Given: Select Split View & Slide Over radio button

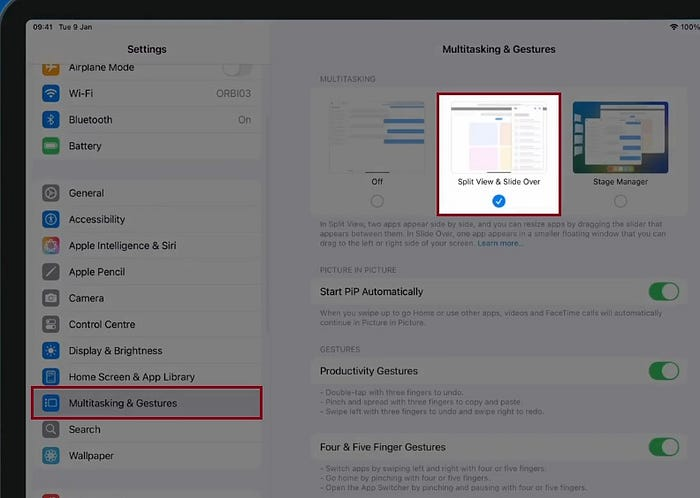Looking at the screenshot, I should click(499, 201).
